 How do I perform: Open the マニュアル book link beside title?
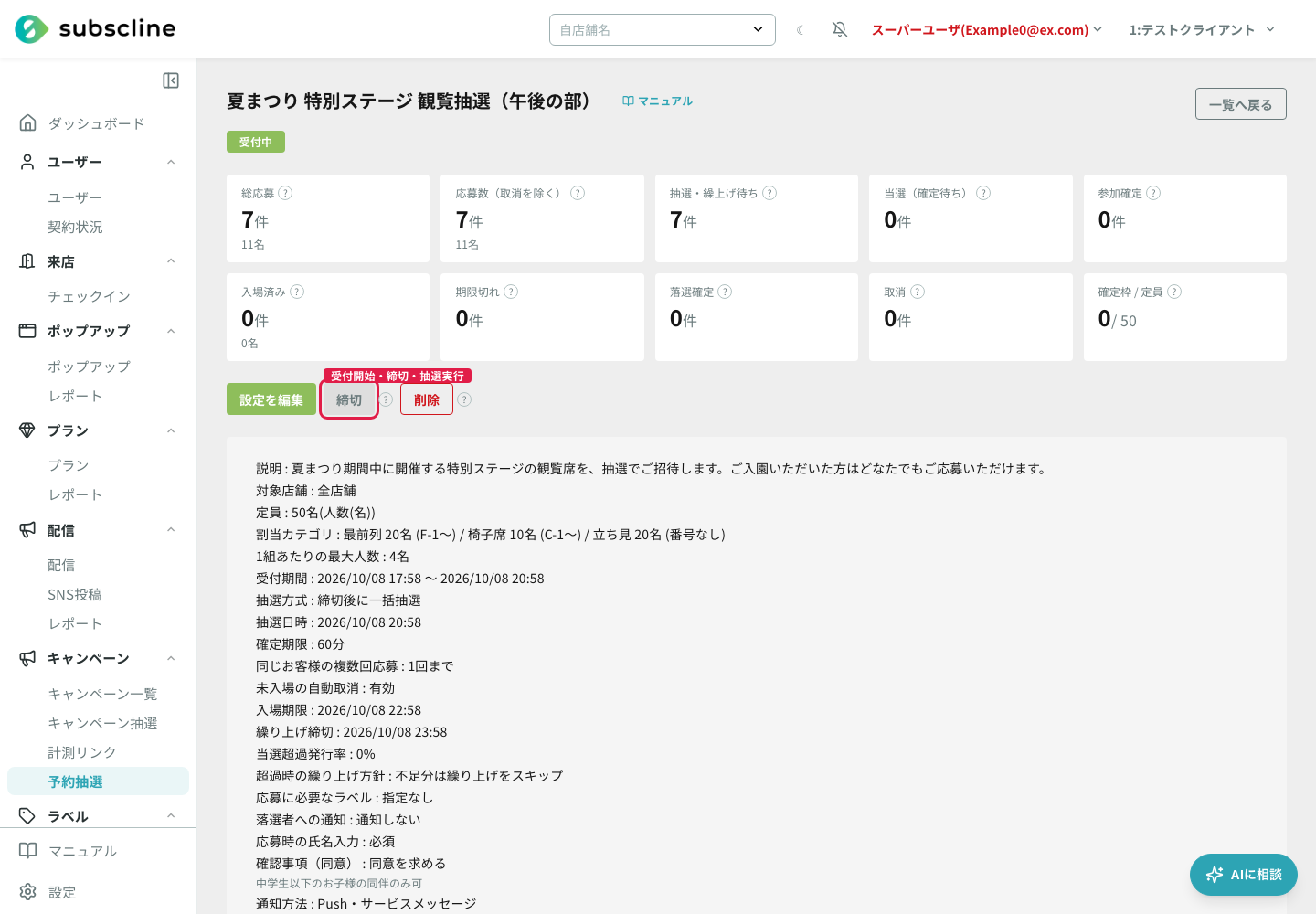coord(657,101)
